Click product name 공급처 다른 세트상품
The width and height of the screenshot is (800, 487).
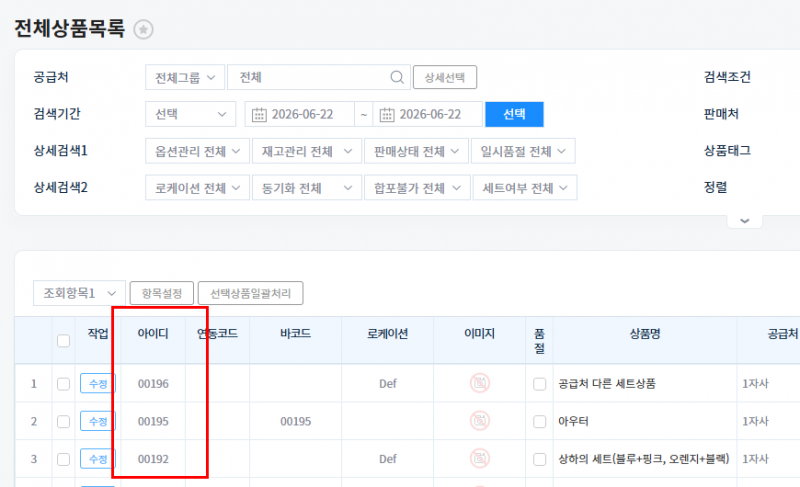coord(607,383)
